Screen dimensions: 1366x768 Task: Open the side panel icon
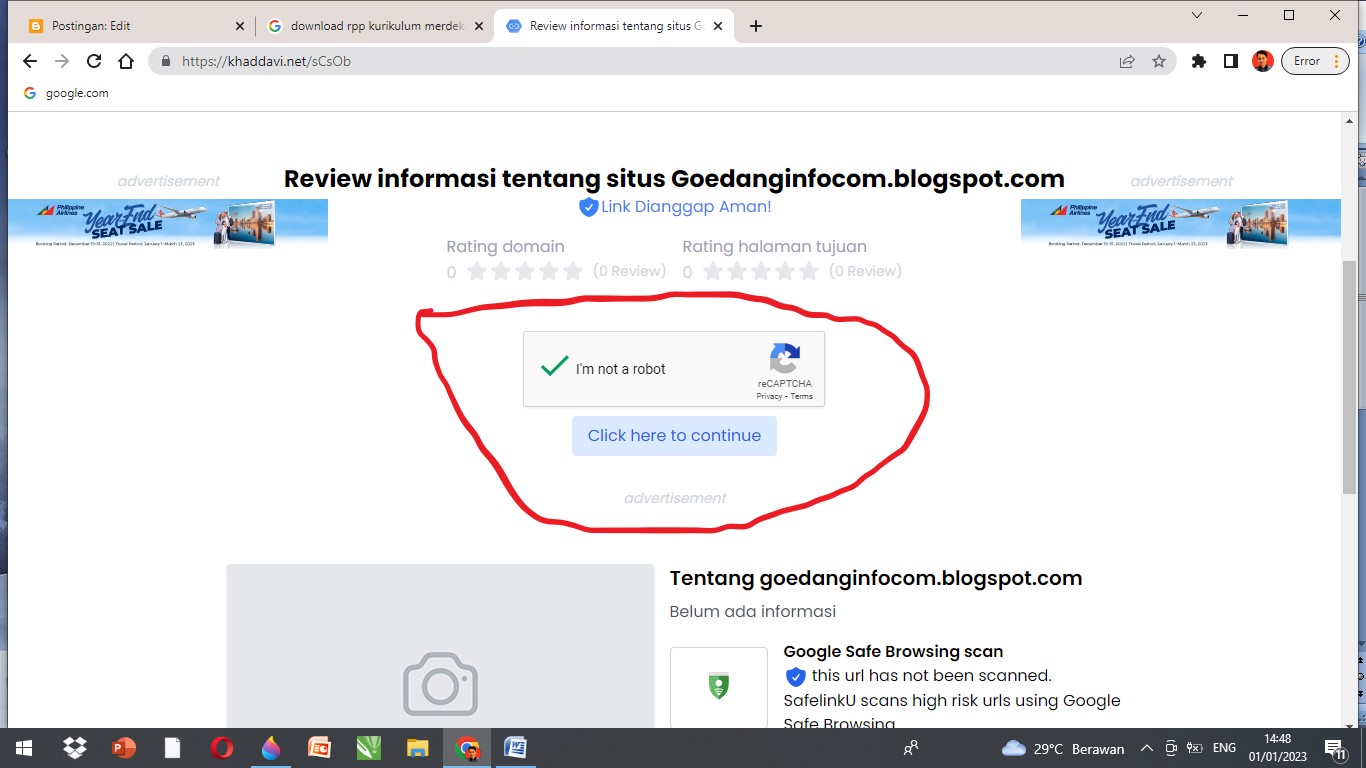(x=1231, y=61)
